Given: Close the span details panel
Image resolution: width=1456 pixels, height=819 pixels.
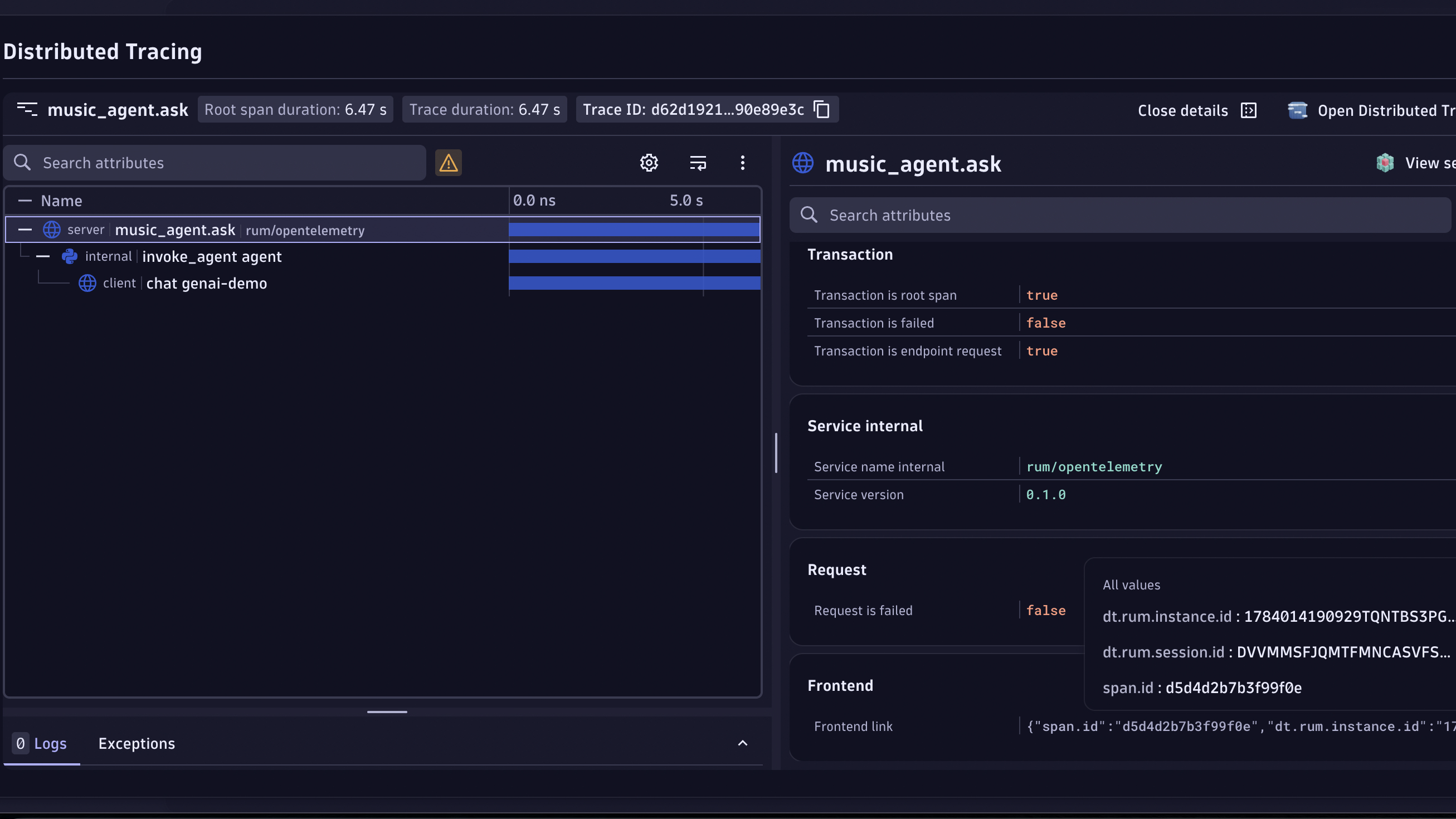Looking at the screenshot, I should 1196,110.
